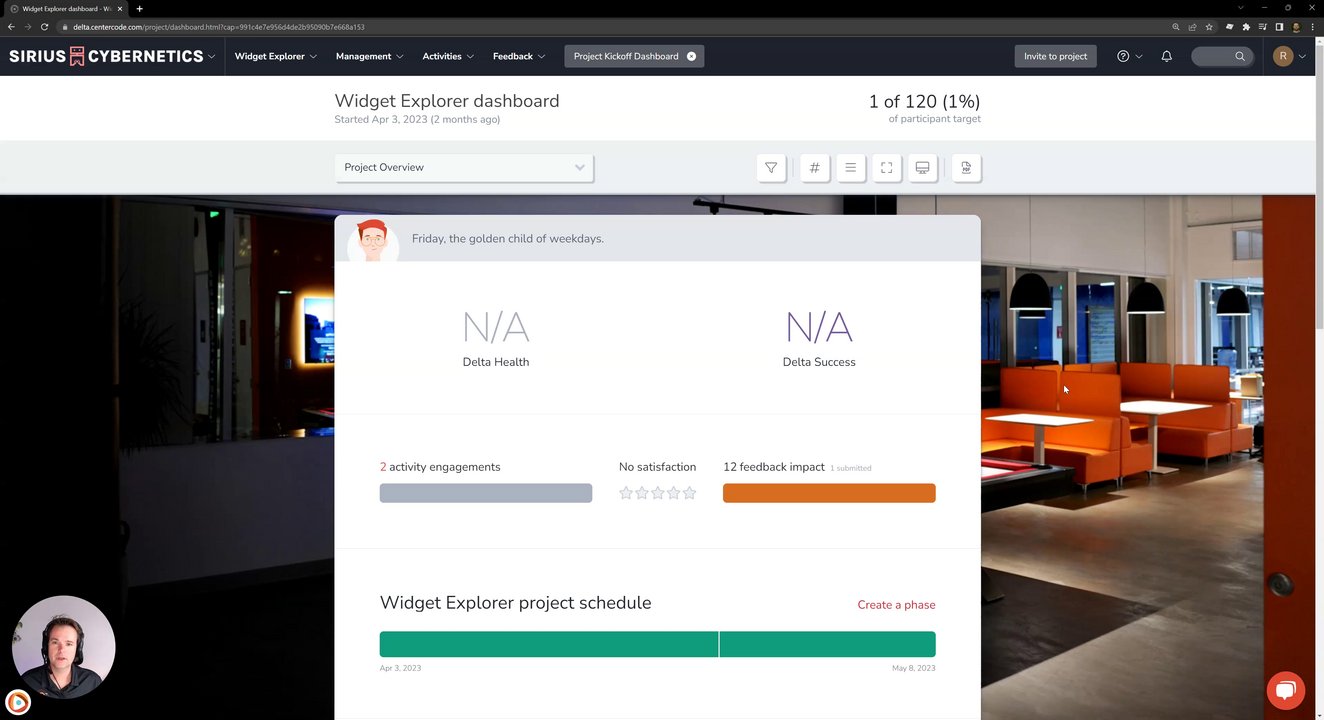Click the first satisfaction star
This screenshot has width=1324, height=720.
pos(626,493)
